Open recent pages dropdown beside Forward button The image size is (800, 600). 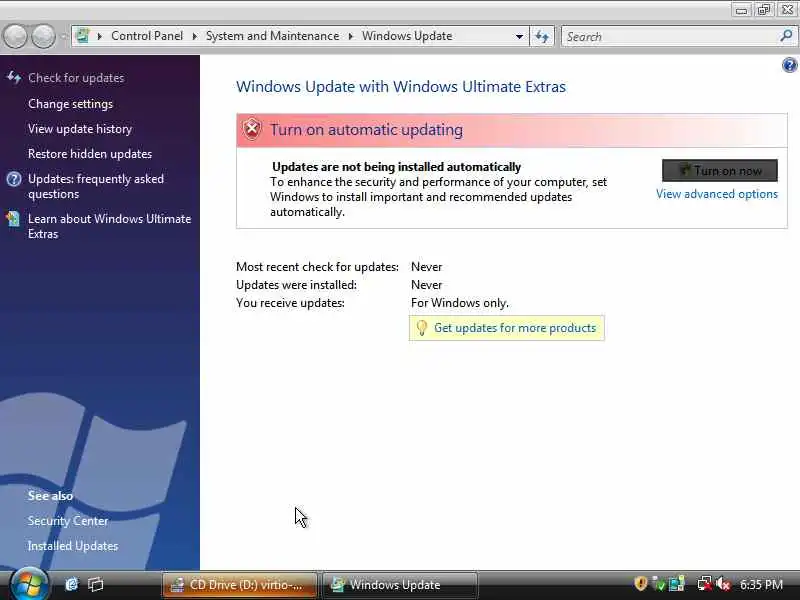click(63, 37)
